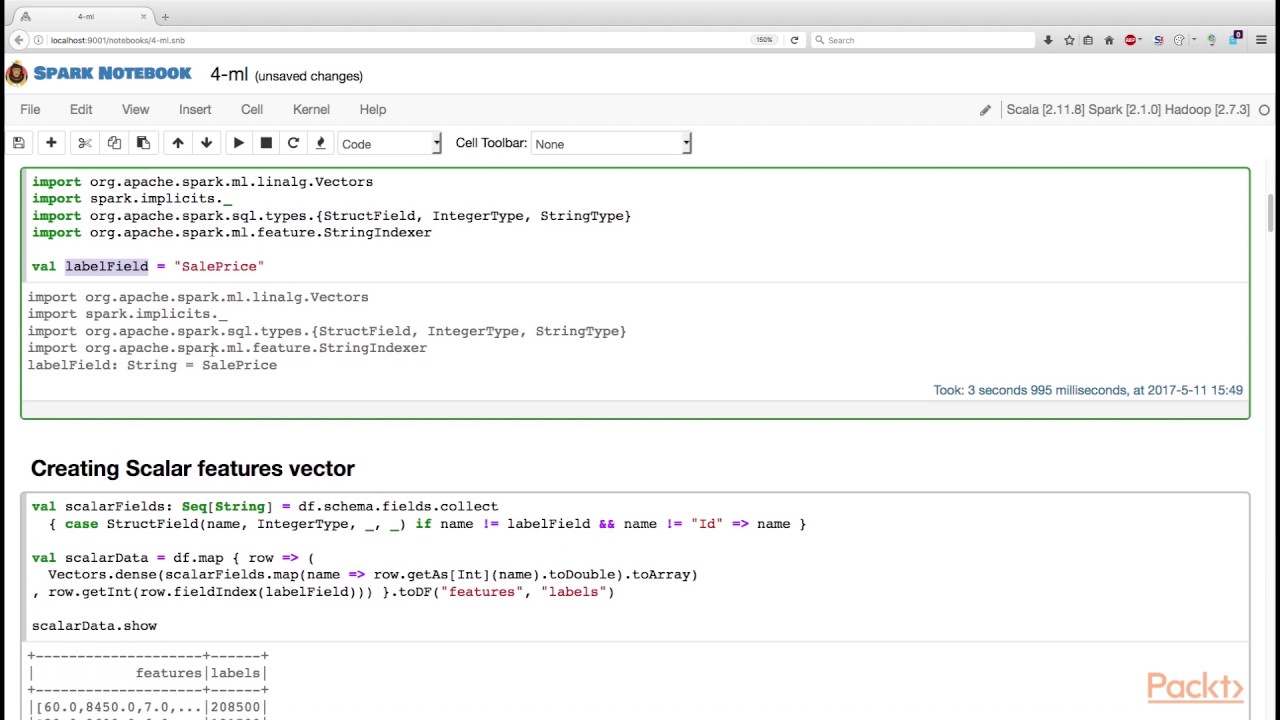
Task: Open the browser downloads arrow
Action: pos(1048,40)
